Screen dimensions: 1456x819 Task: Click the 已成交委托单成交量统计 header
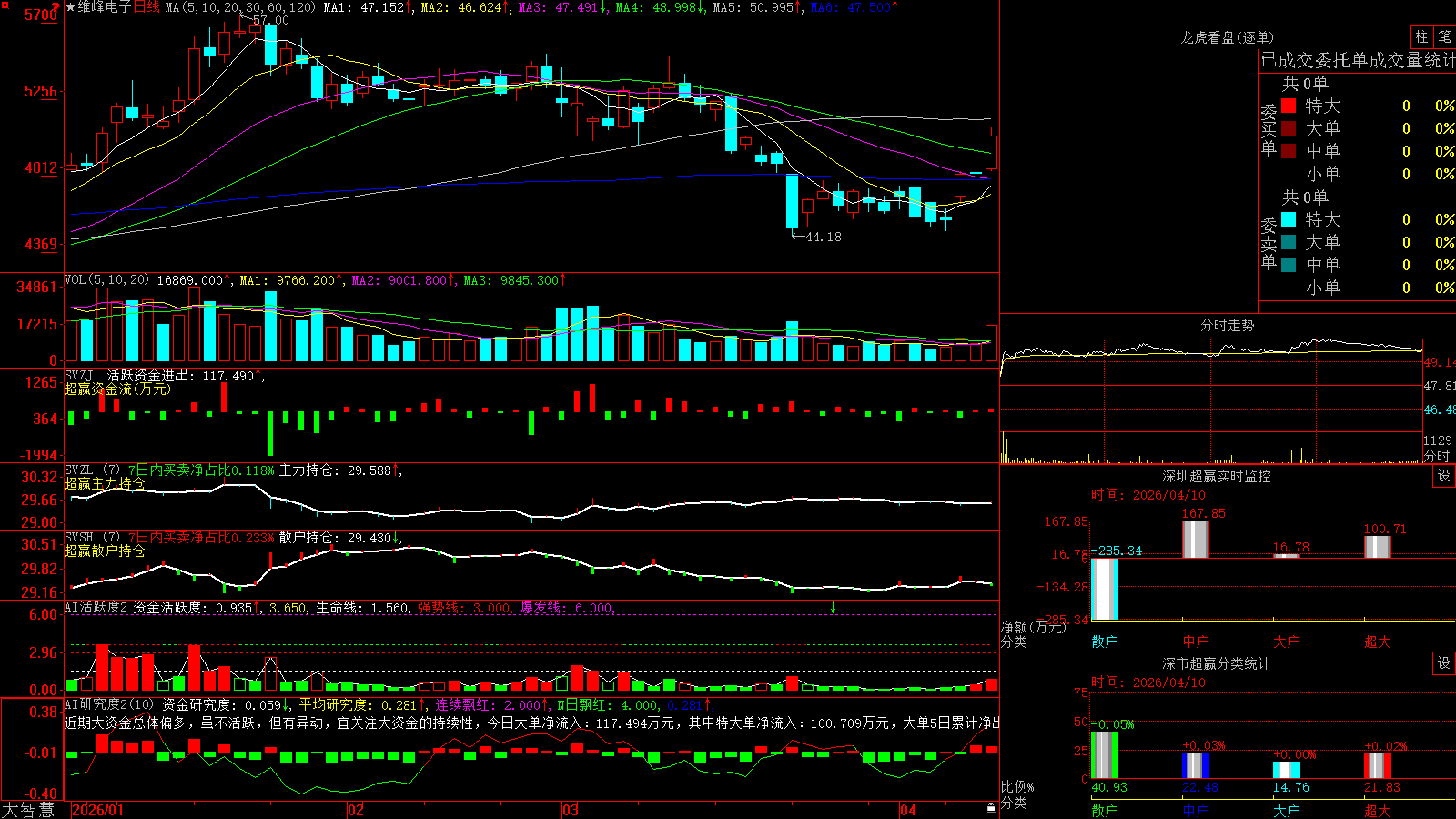coord(1358,60)
